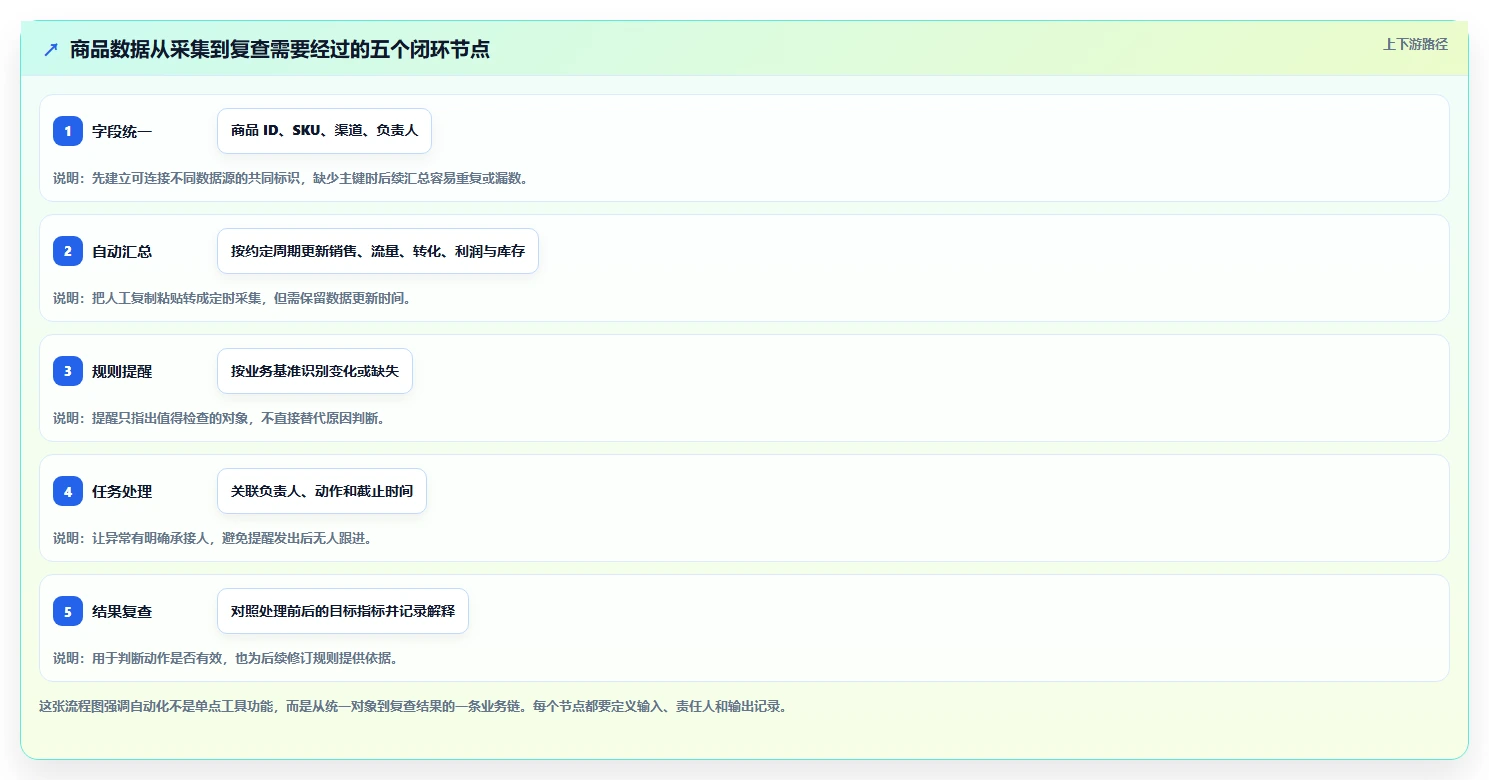Click the title 商品数据从采集到复查需要经过的五个闭环节点
The height and width of the screenshot is (780, 1489).
pyautogui.click(x=280, y=49)
